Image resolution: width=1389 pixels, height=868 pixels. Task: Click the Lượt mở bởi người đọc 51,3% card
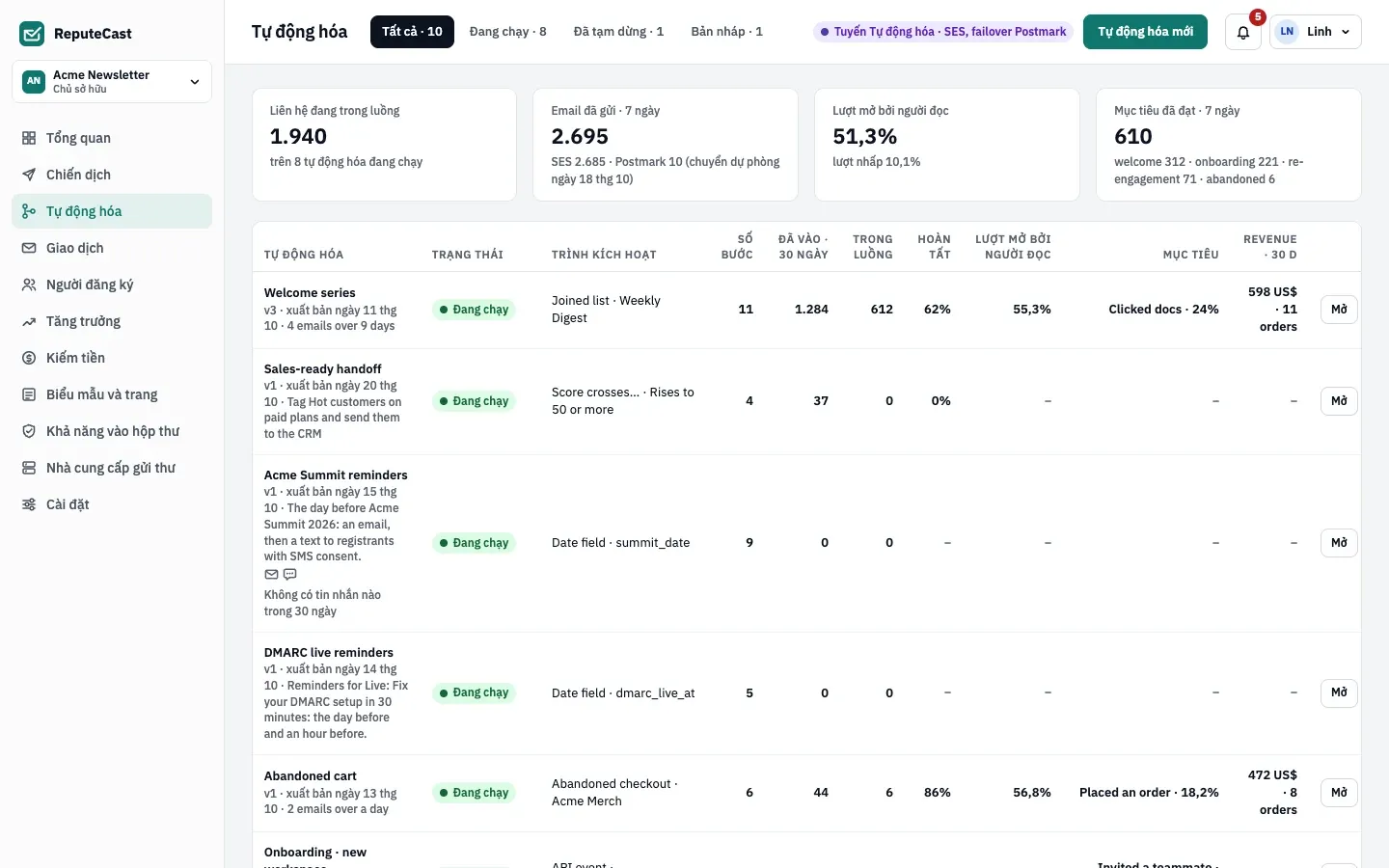947,145
